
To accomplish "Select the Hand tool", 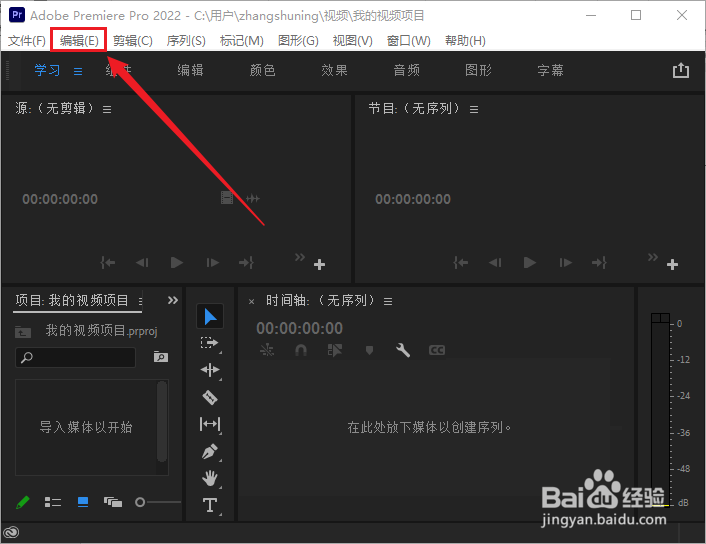I will tap(210, 478).
